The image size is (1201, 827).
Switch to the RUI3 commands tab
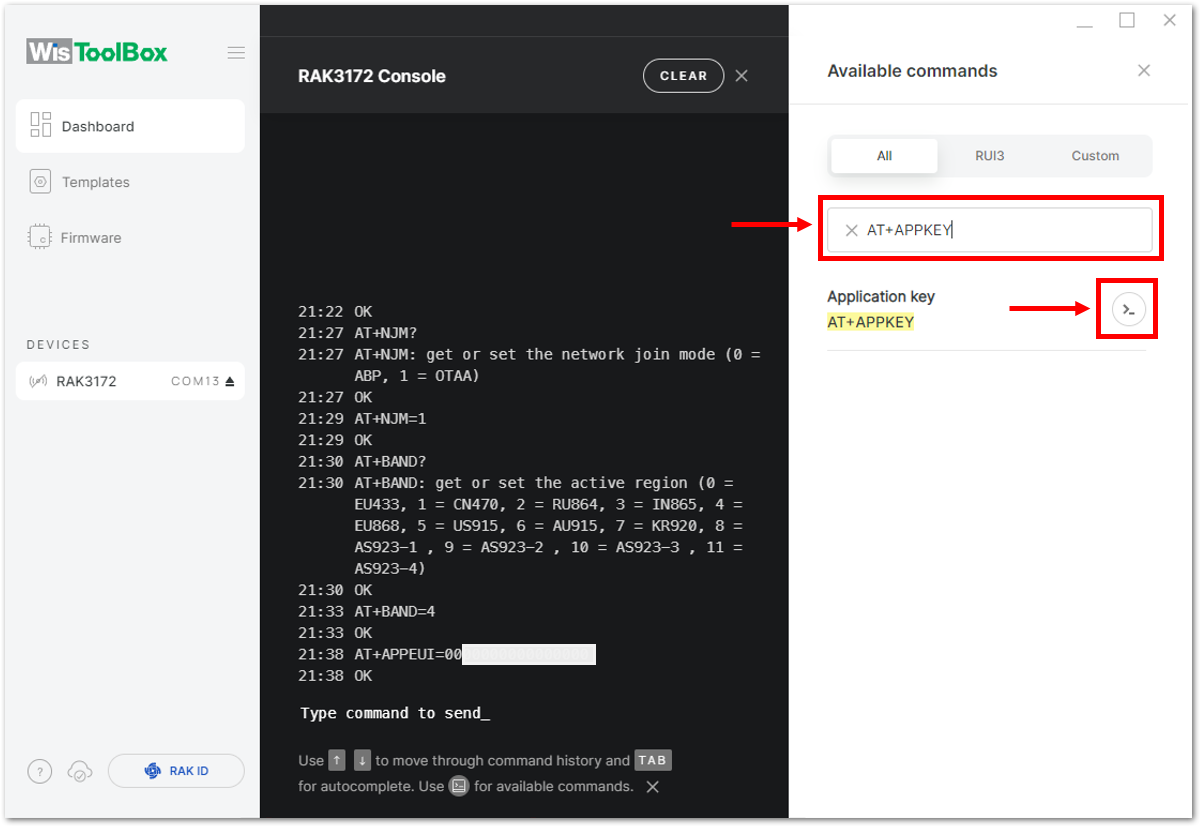990,156
